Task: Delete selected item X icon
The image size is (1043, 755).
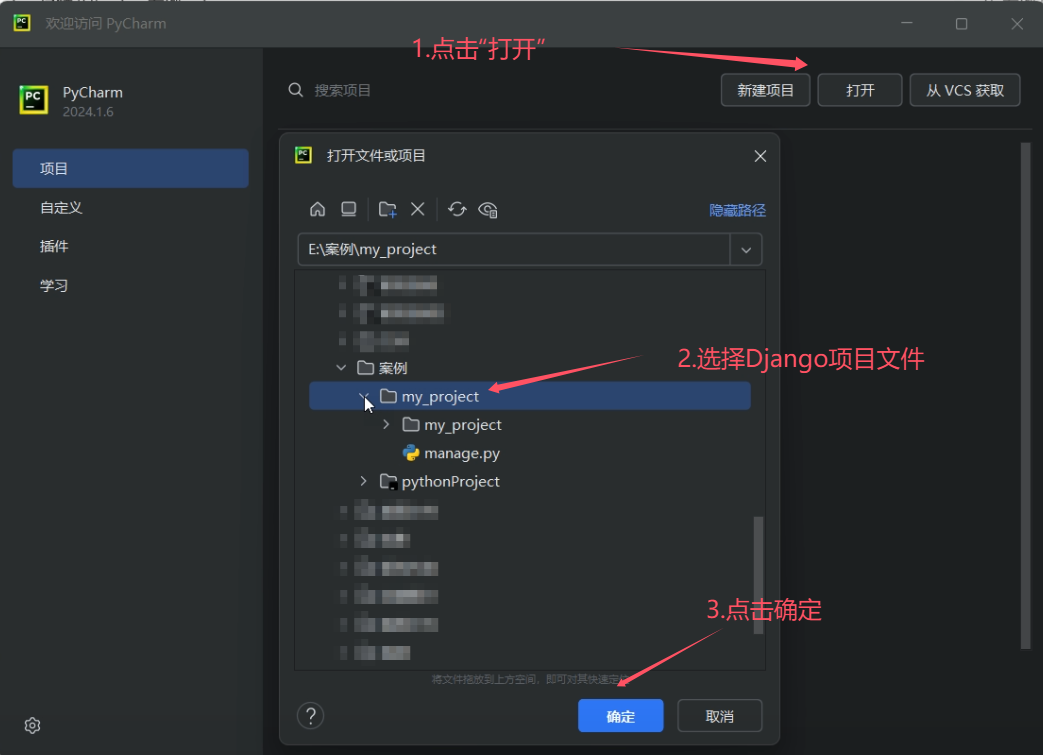Action: click(418, 210)
